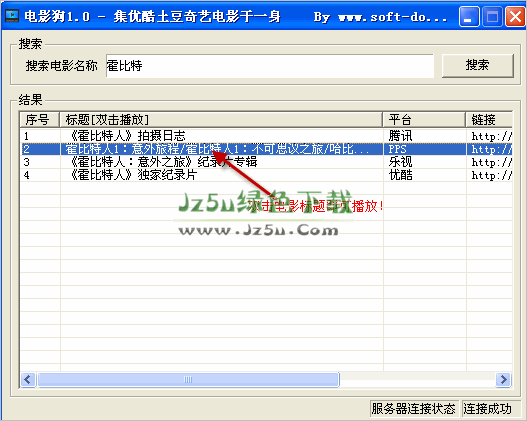Click the 平台 column header
The image size is (527, 421).
coord(424,120)
